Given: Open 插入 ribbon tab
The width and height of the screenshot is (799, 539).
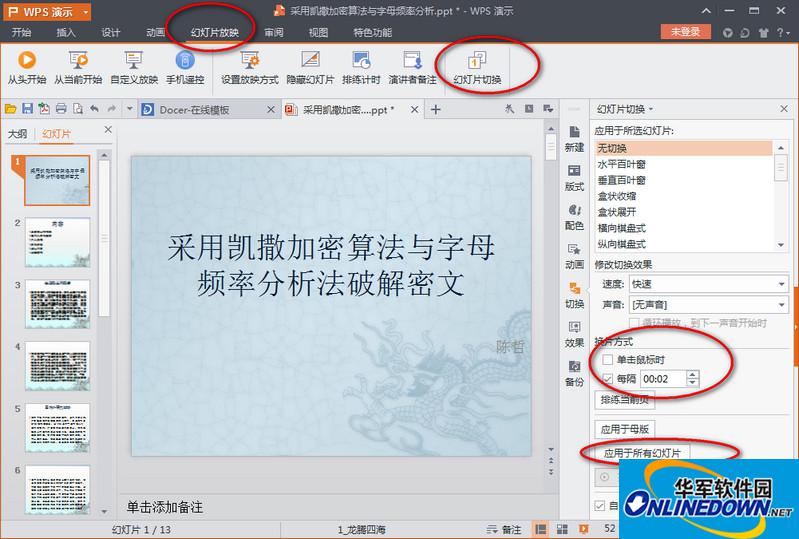Looking at the screenshot, I should [x=66, y=33].
